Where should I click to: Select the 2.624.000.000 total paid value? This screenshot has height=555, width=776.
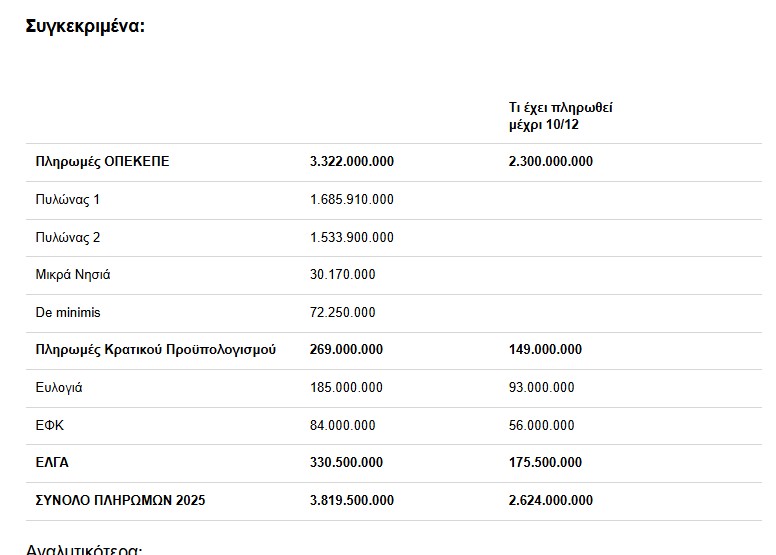(x=550, y=501)
